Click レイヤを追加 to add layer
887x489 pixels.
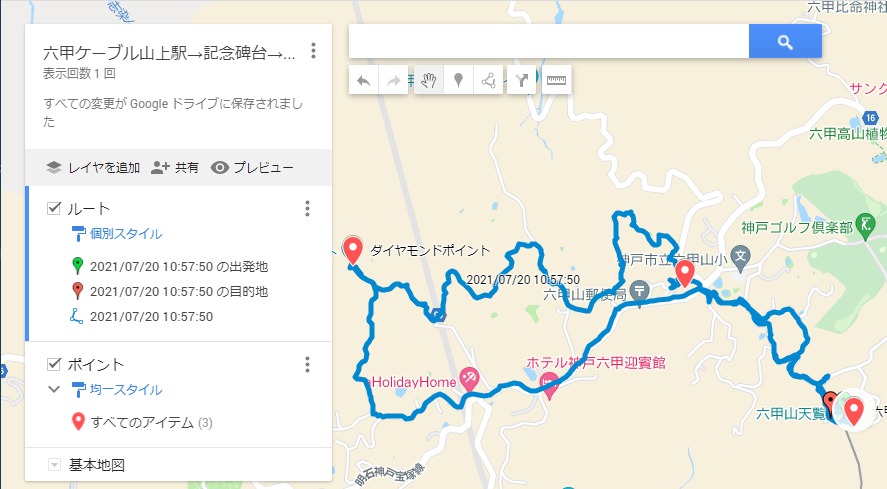93,168
